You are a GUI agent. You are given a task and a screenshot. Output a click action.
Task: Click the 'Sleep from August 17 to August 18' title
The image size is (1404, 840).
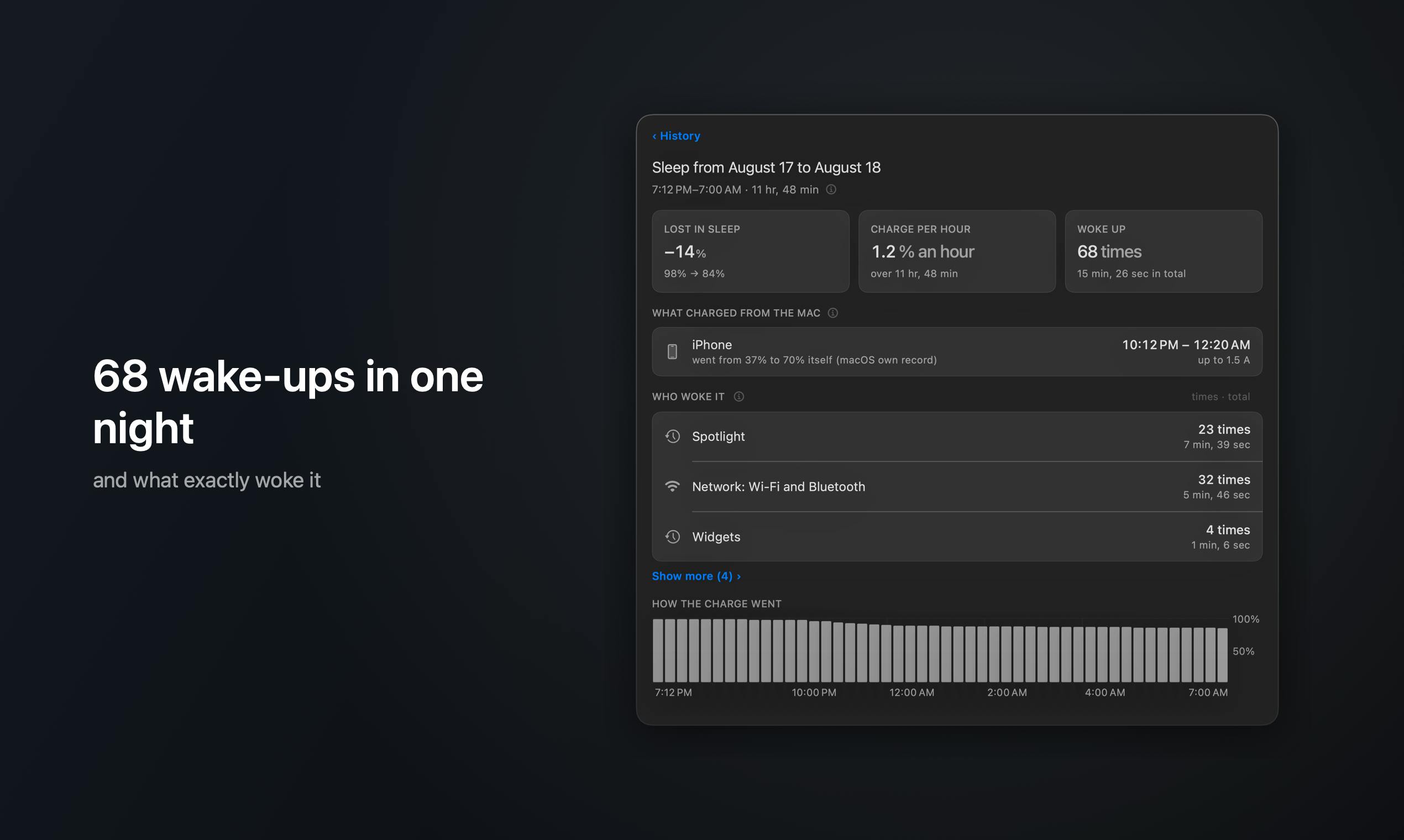(x=766, y=167)
